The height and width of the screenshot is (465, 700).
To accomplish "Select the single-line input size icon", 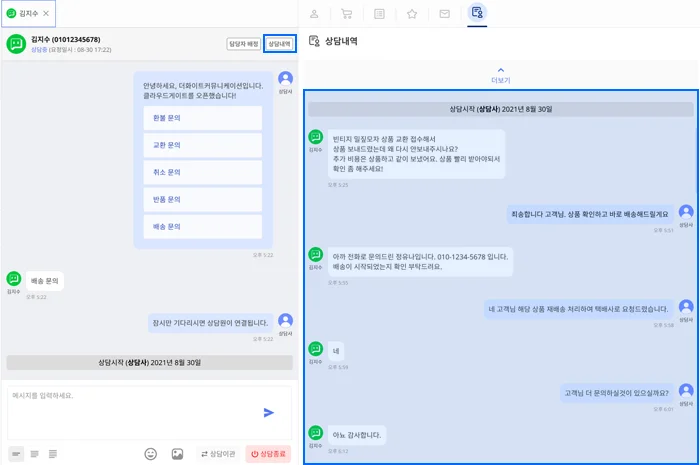I will pos(16,454).
